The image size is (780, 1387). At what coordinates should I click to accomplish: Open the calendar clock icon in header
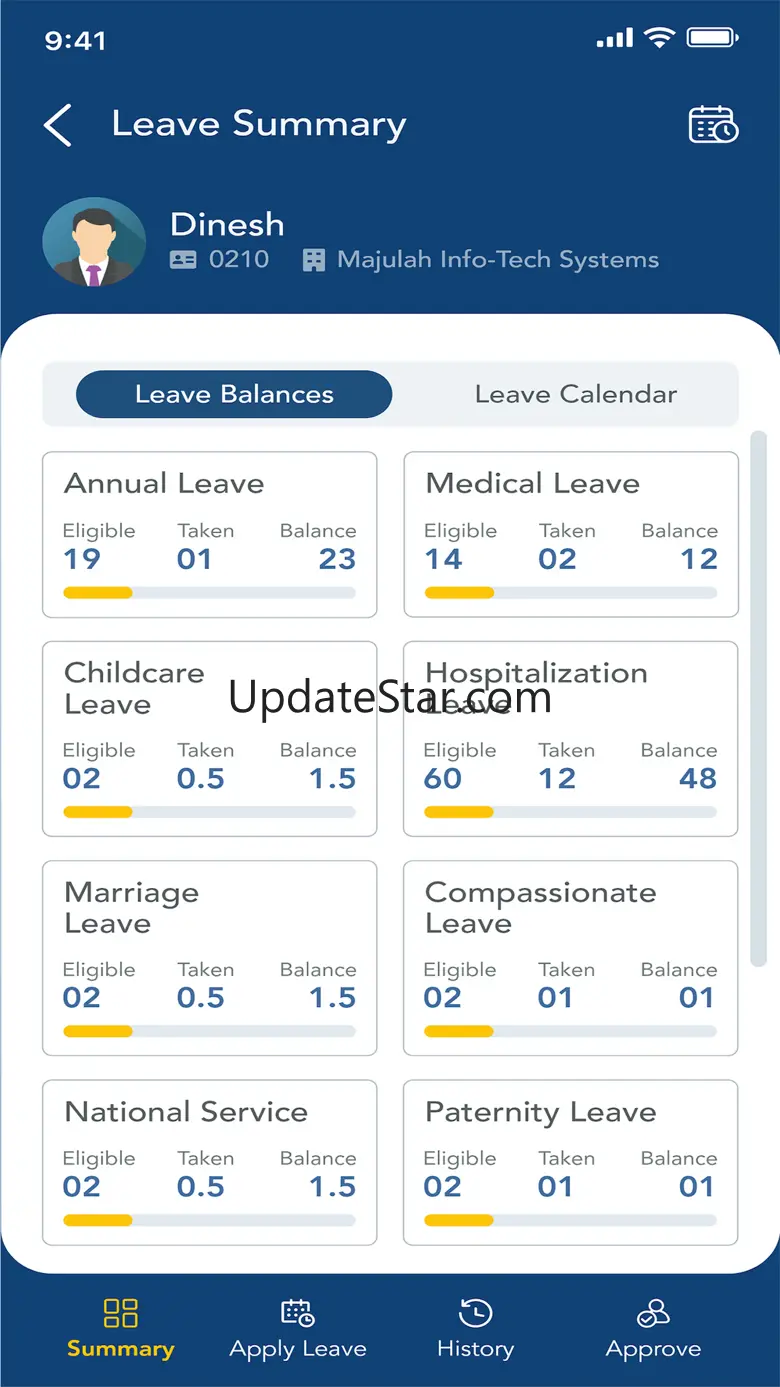pyautogui.click(x=713, y=125)
